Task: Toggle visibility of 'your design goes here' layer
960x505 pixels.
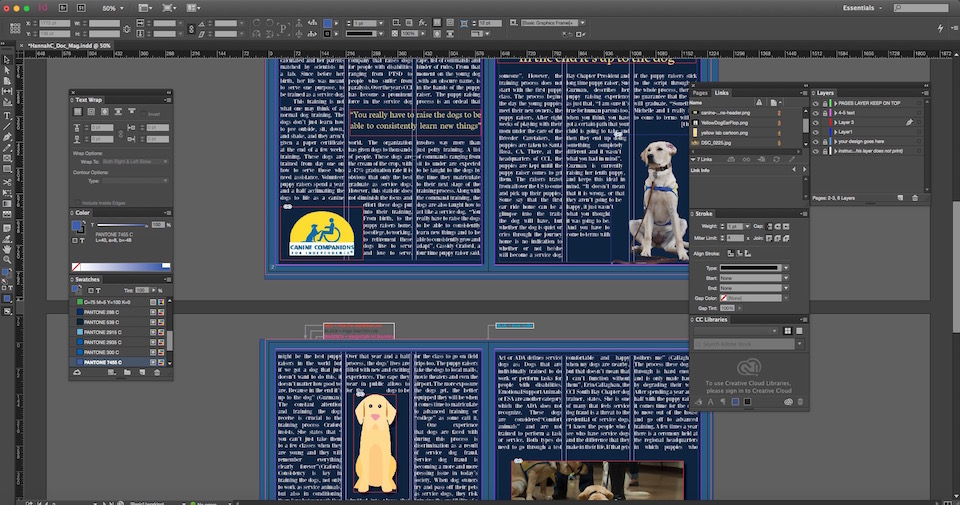Action: [816, 141]
